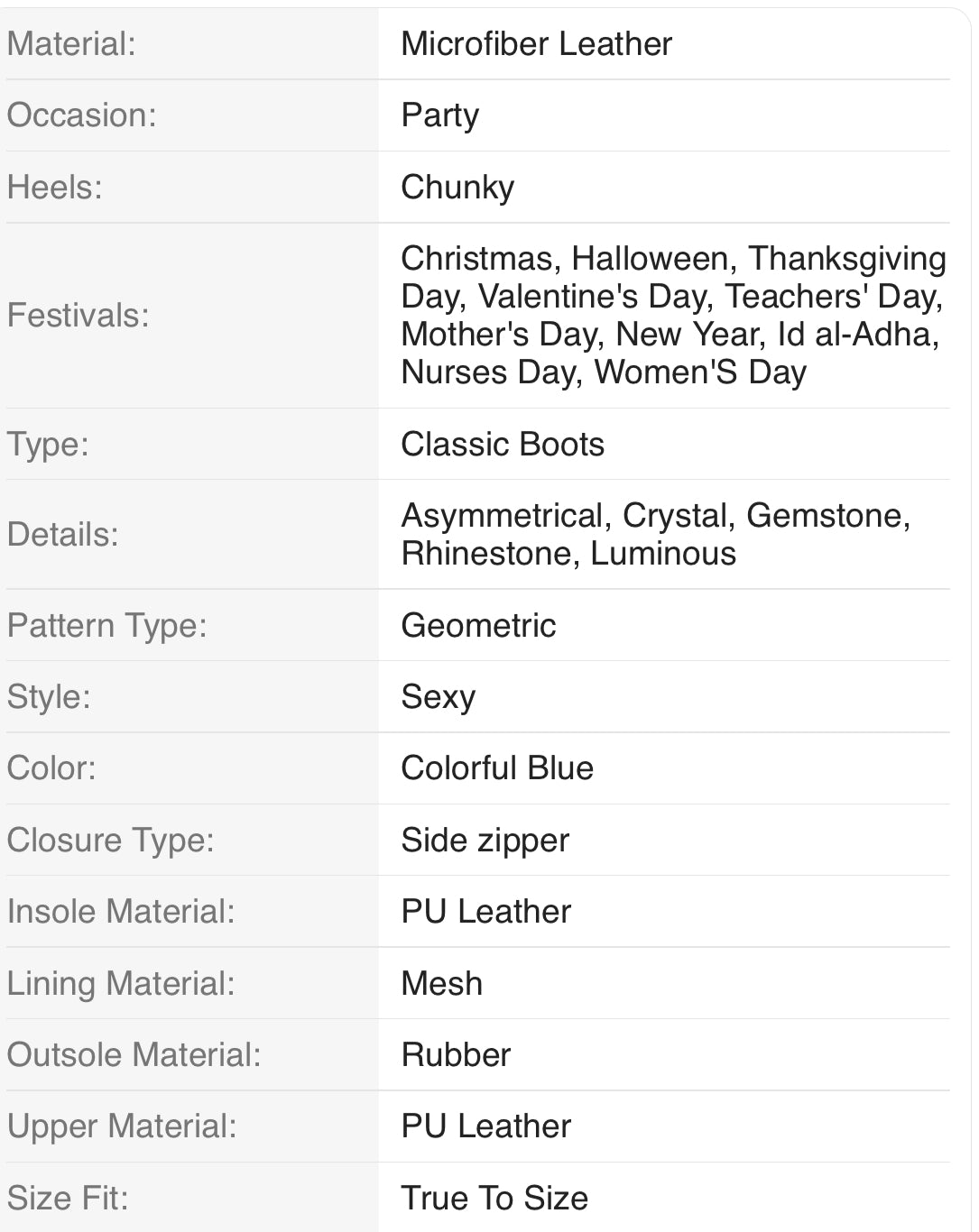Click the Closure Type: label
The height and width of the screenshot is (1232, 979).
pyautogui.click(x=110, y=840)
